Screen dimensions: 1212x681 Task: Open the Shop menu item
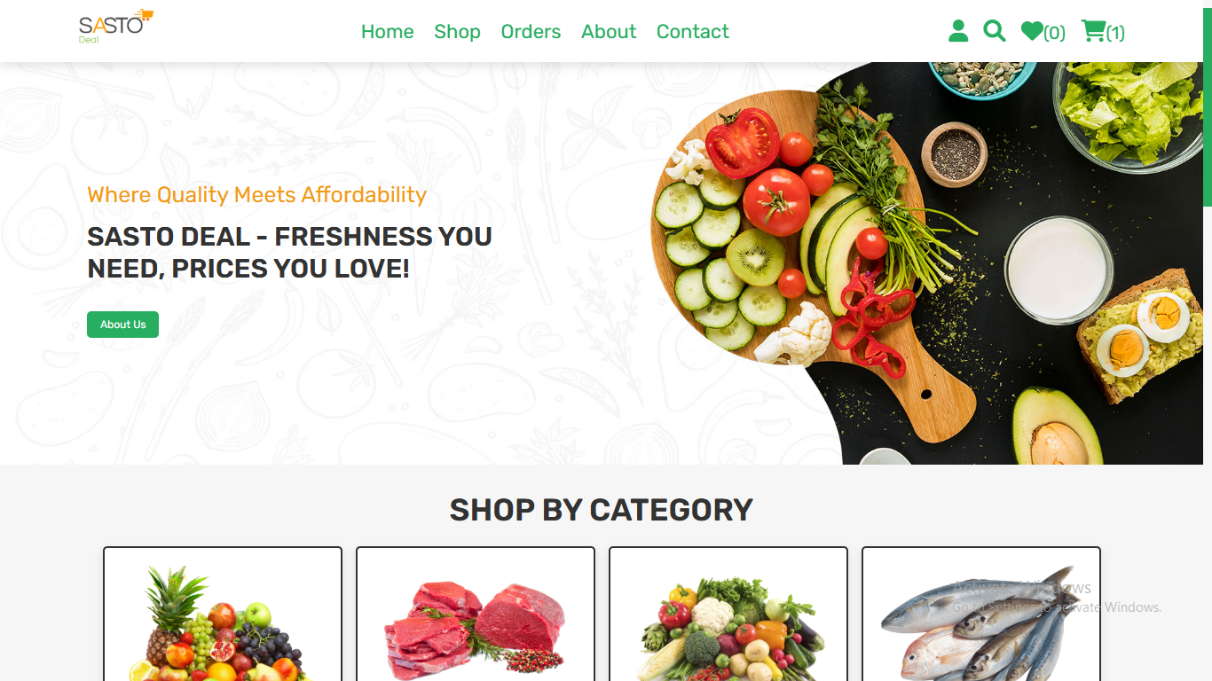click(457, 32)
